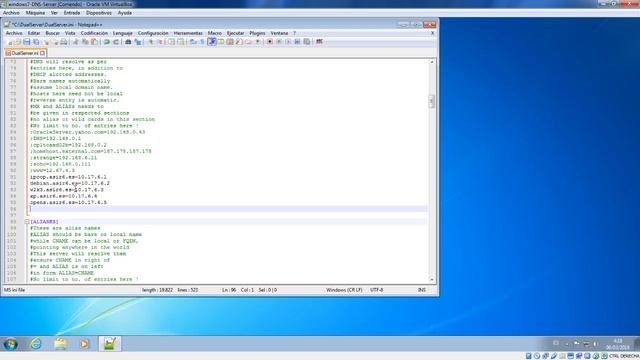Screen dimensions: 640x360
Task: Click the spell-check ABC toolbar icon
Action: coord(319,42)
